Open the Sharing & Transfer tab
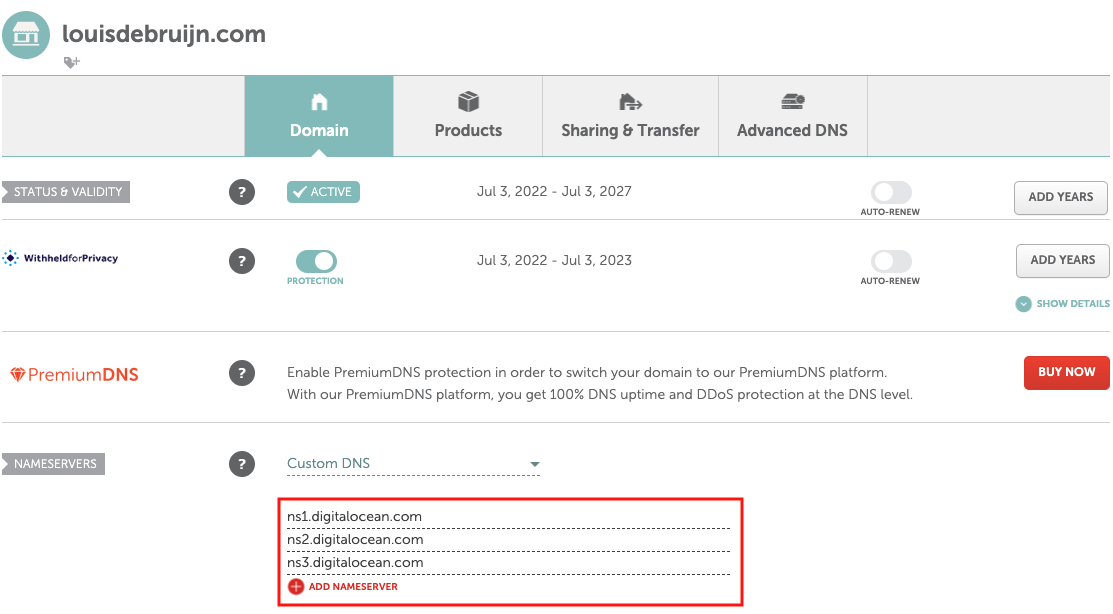The image size is (1113, 614). 630,116
